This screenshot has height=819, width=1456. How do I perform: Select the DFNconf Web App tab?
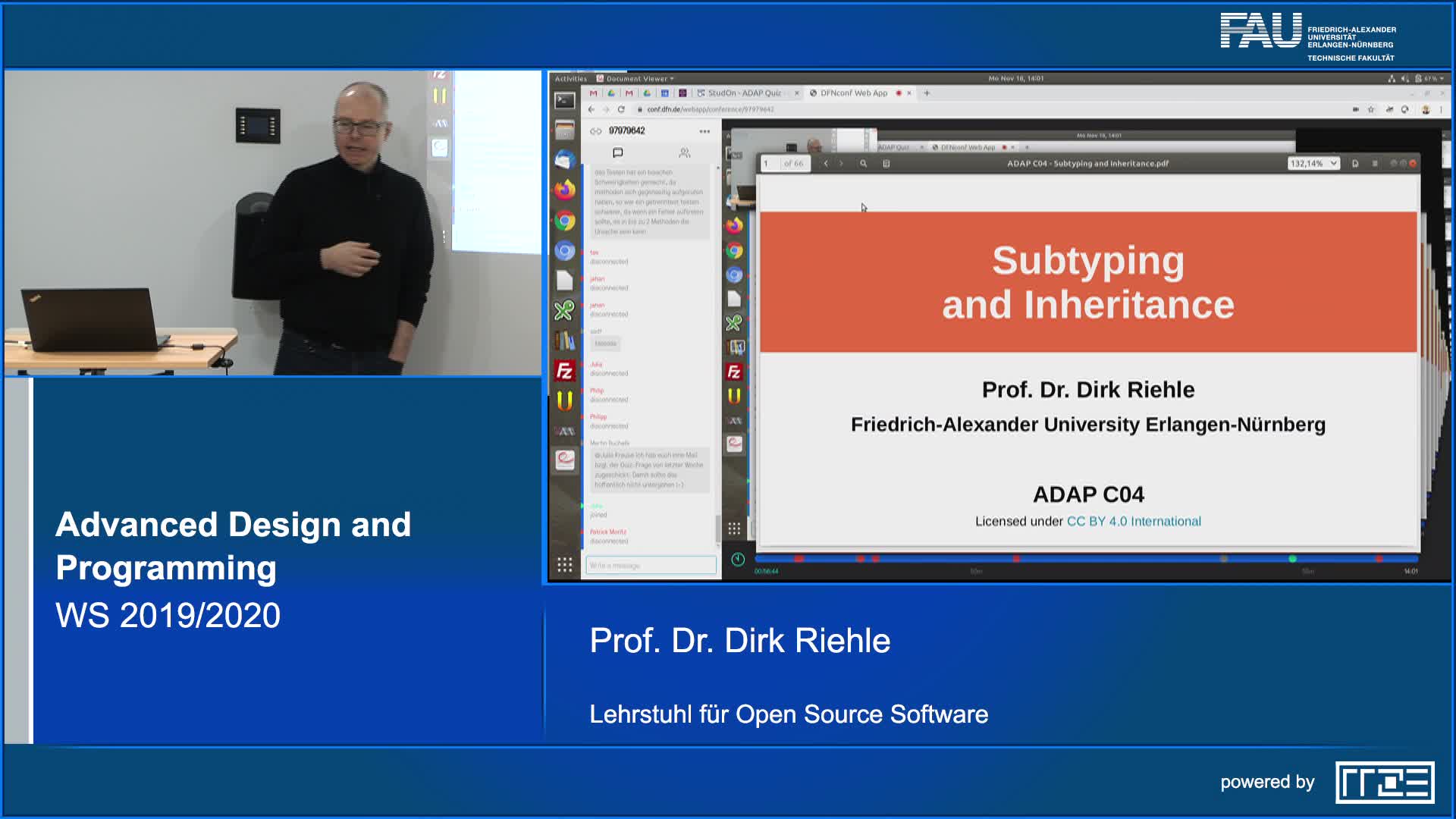click(853, 93)
